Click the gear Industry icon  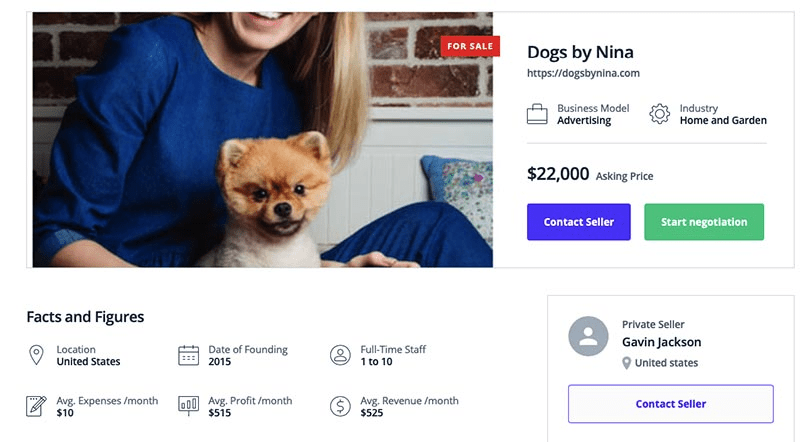(x=659, y=114)
